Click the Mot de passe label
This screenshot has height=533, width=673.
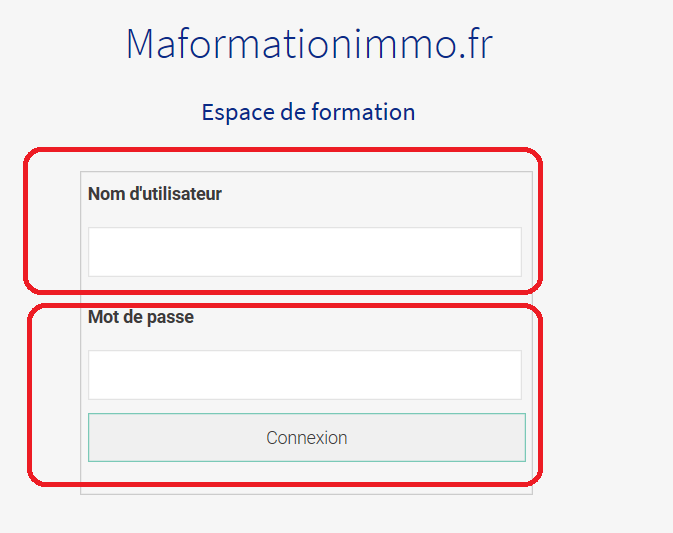coord(141,317)
